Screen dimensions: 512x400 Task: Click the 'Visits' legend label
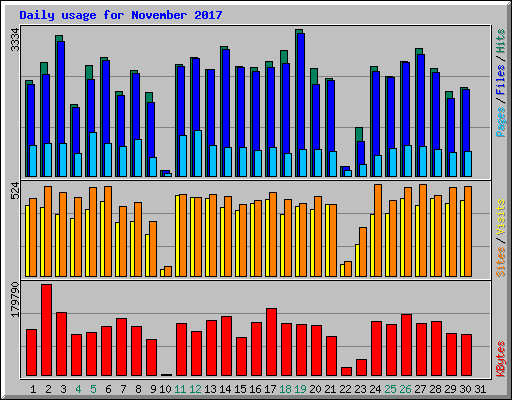pyautogui.click(x=501, y=218)
